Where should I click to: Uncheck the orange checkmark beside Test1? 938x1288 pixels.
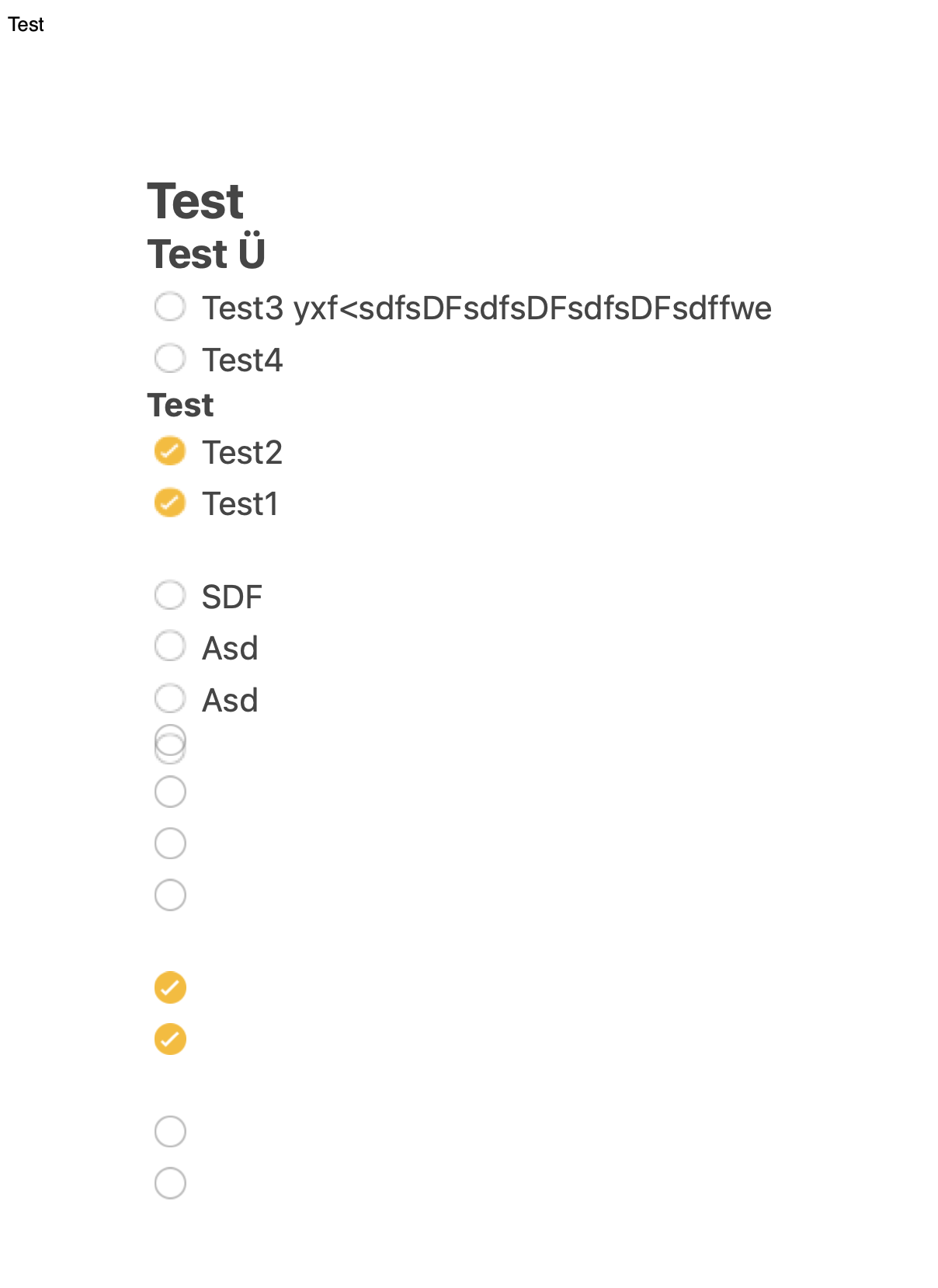[x=170, y=503]
